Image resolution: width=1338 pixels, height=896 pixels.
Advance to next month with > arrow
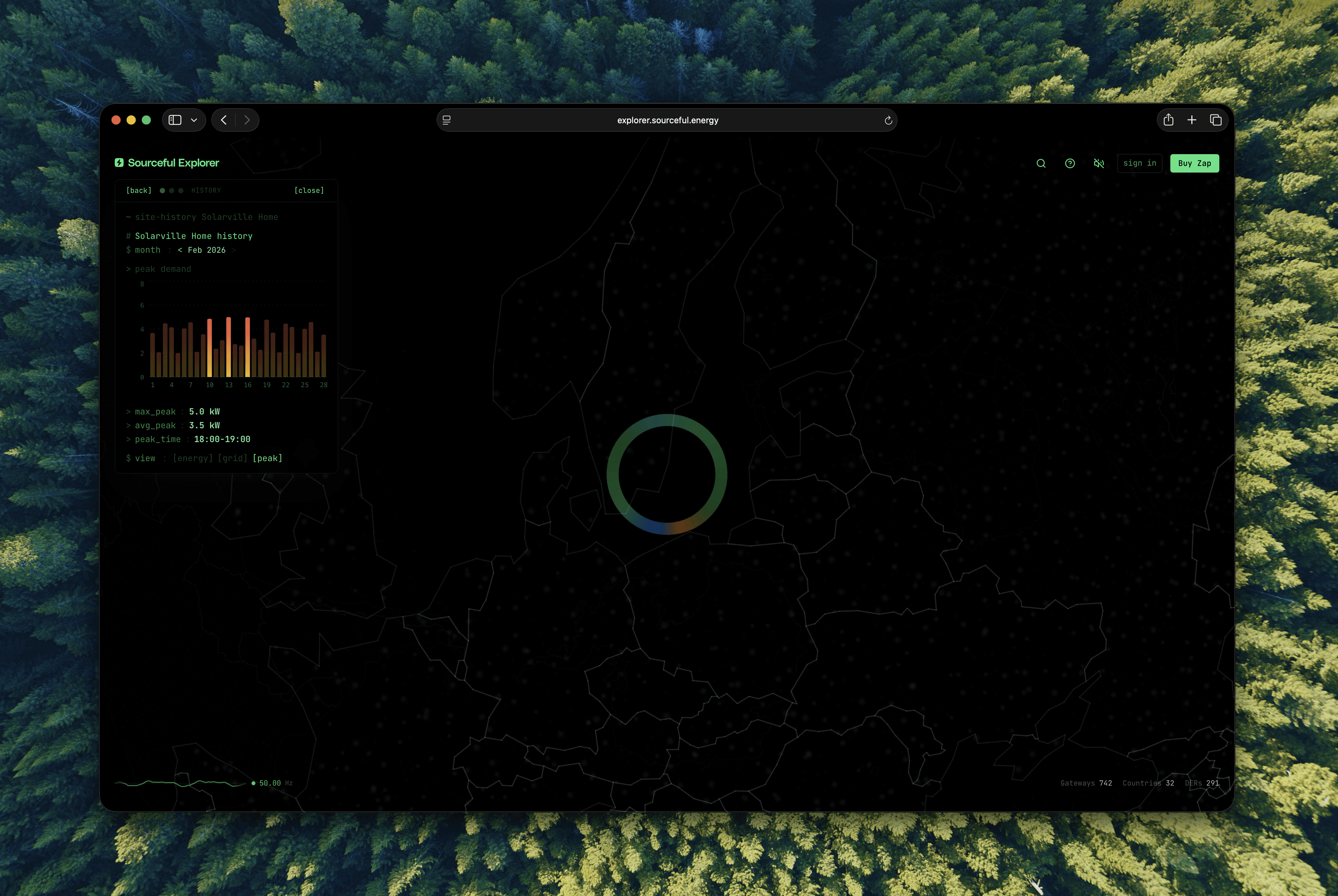click(234, 250)
